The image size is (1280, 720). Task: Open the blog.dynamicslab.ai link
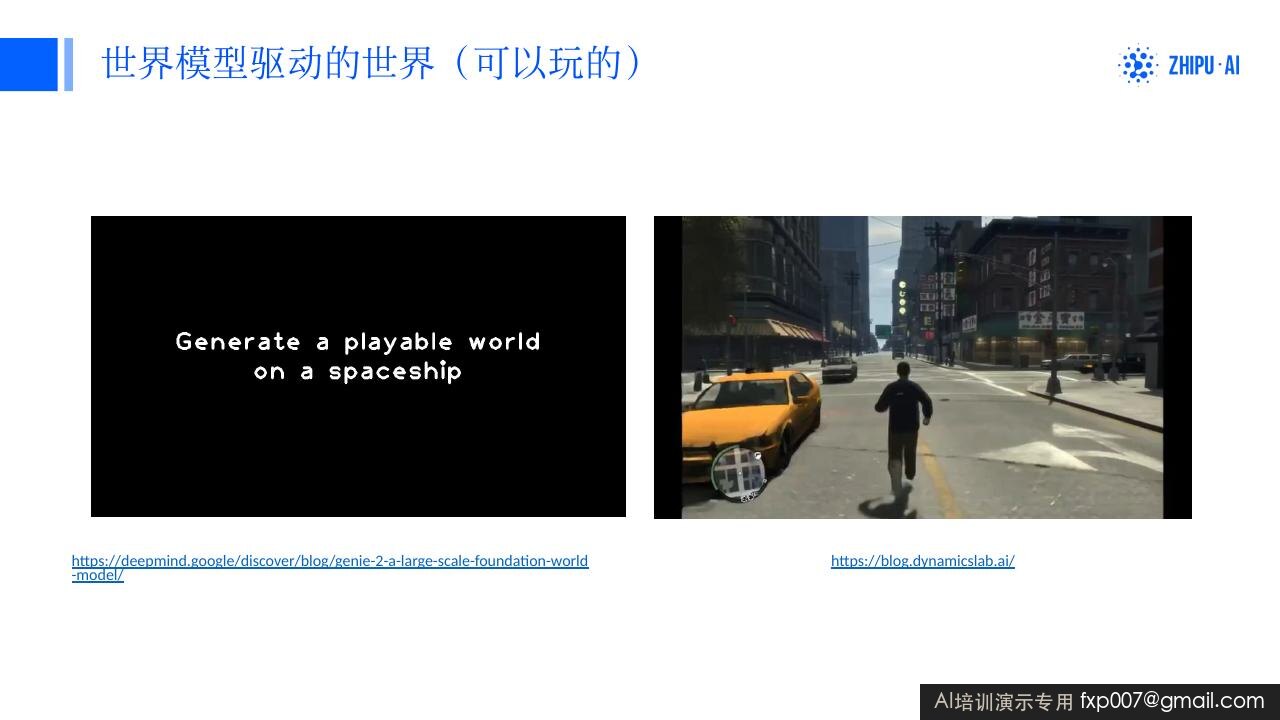(x=923, y=561)
